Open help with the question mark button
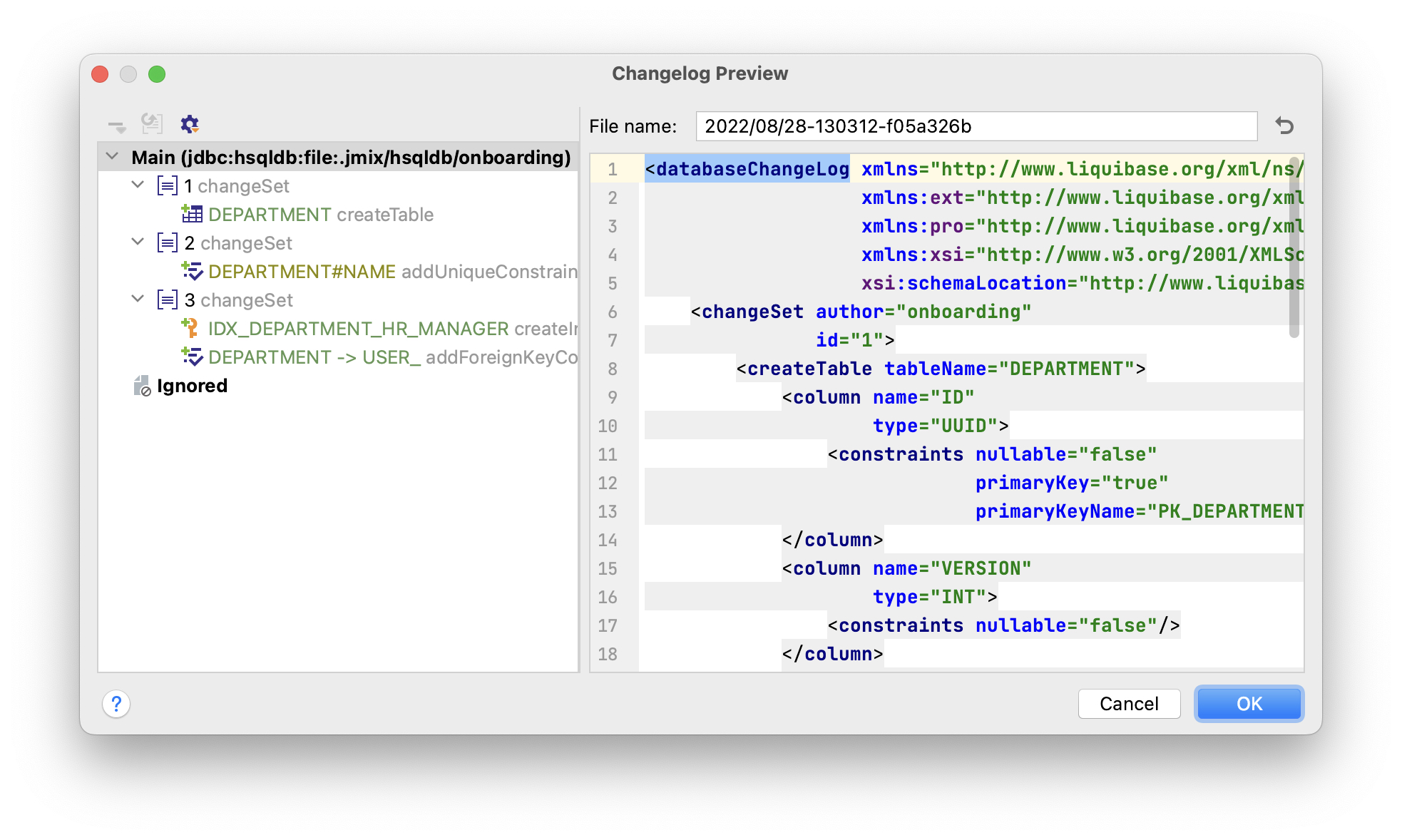Viewport: 1402px width, 840px height. pos(116,704)
